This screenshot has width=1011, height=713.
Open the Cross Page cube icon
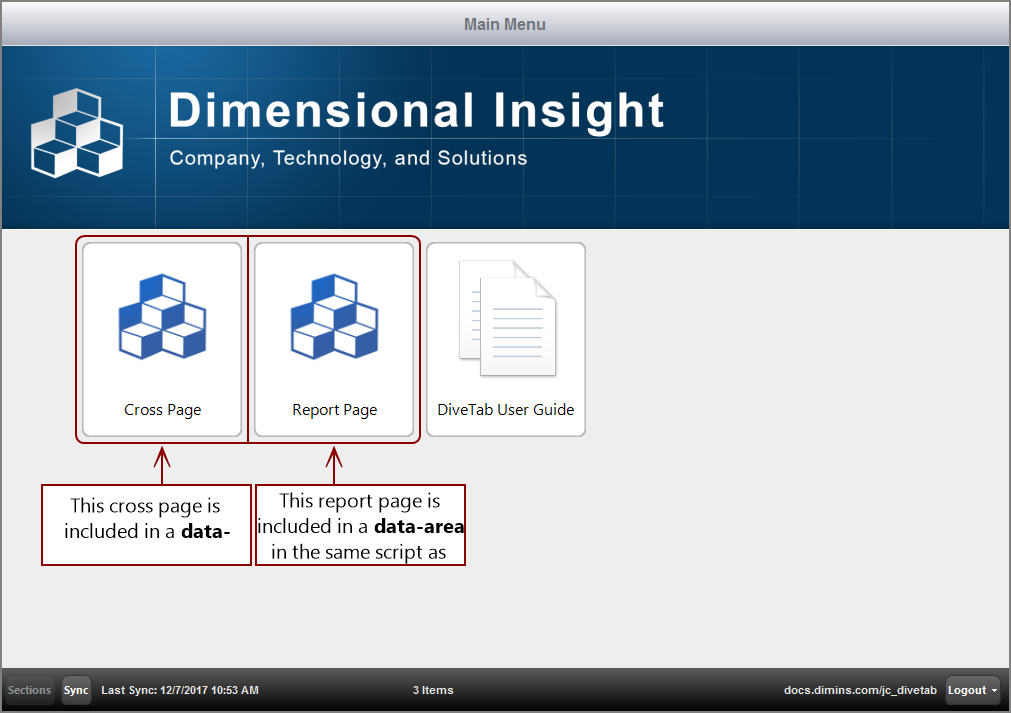coord(162,316)
